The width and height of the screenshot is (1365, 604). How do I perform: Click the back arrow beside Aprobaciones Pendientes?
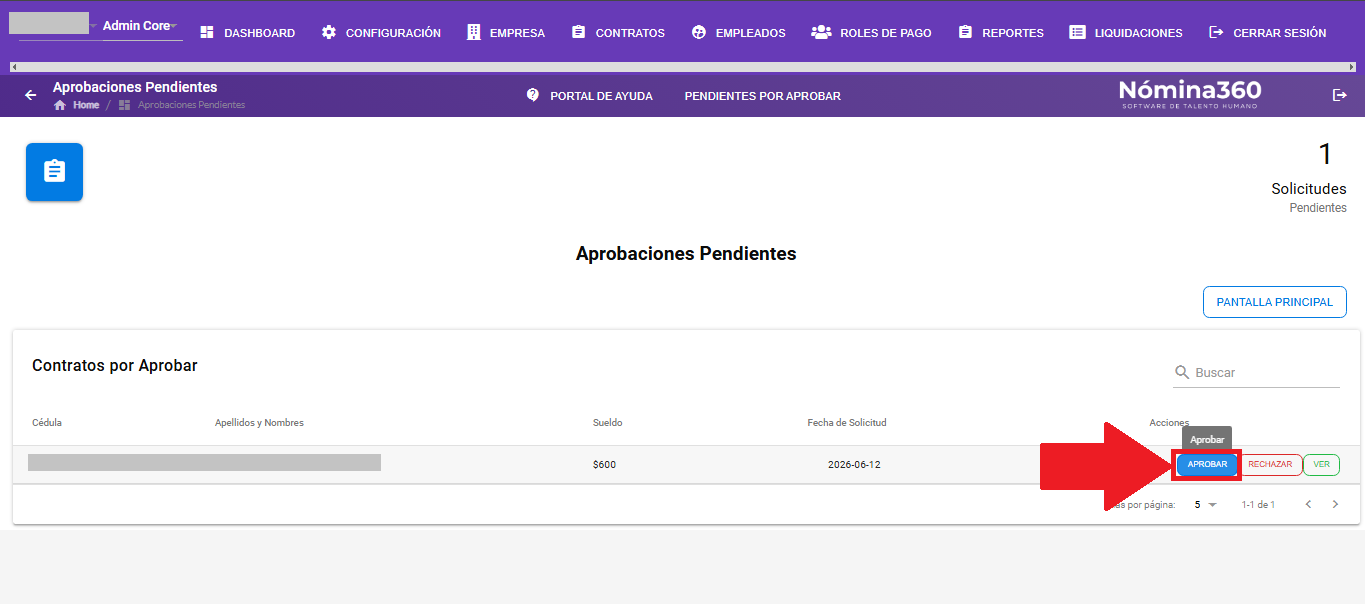pos(31,95)
